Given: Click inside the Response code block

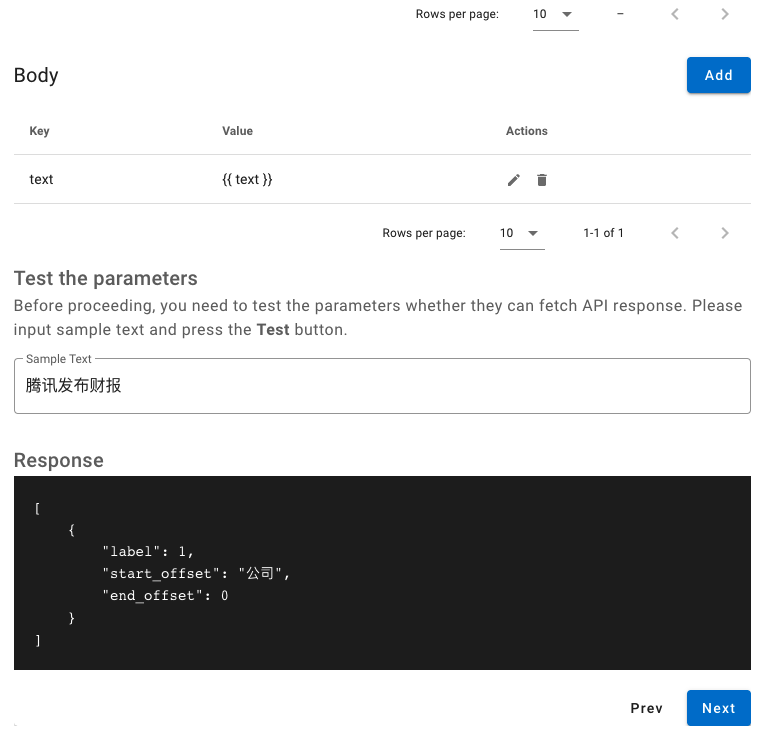Looking at the screenshot, I should 382,573.
